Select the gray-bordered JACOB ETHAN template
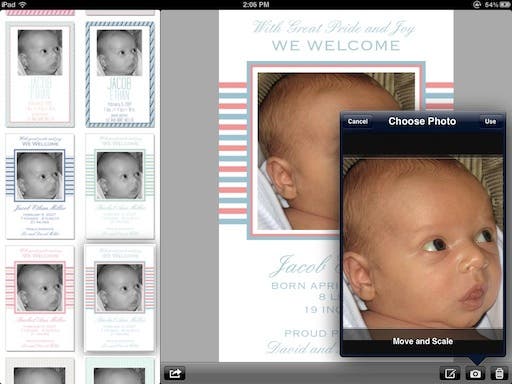Viewport: 512px width, 384px height. tap(40, 75)
